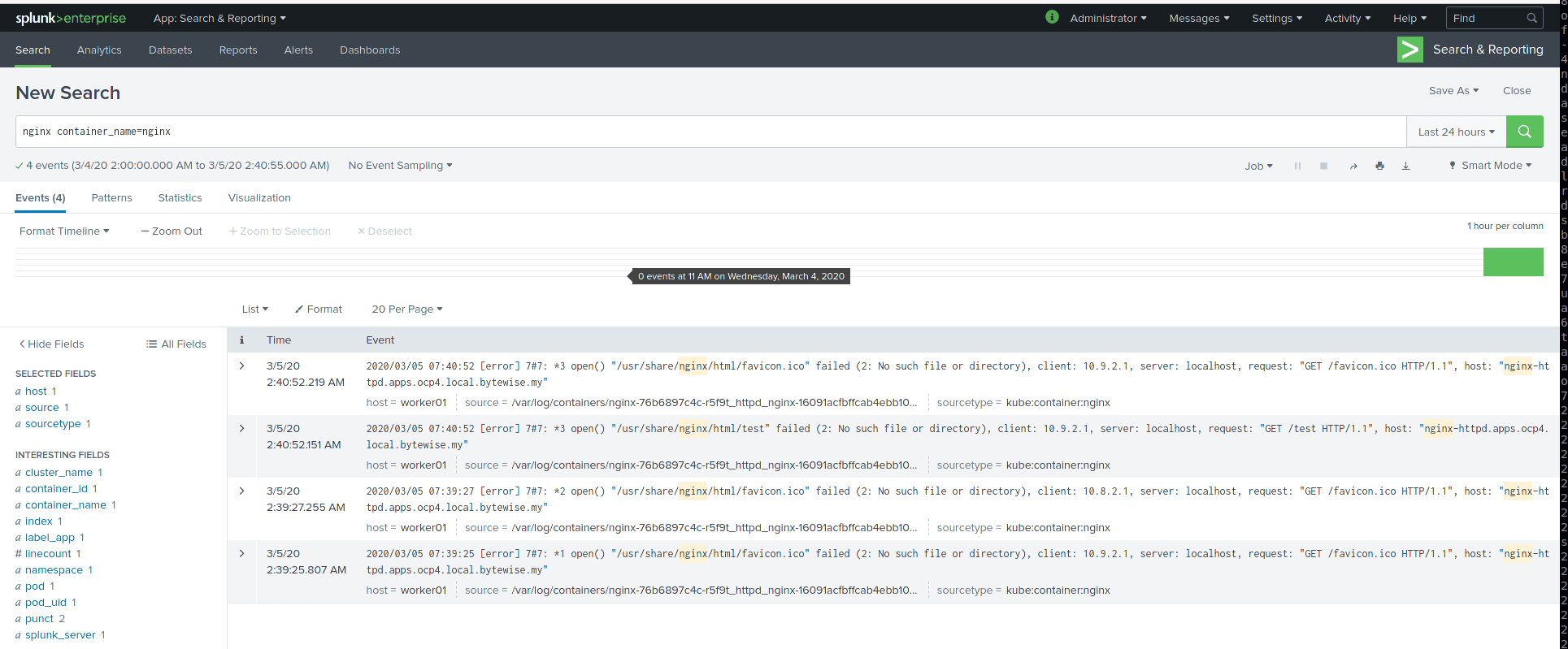
Task: Click the export results download icon
Action: click(x=1405, y=166)
